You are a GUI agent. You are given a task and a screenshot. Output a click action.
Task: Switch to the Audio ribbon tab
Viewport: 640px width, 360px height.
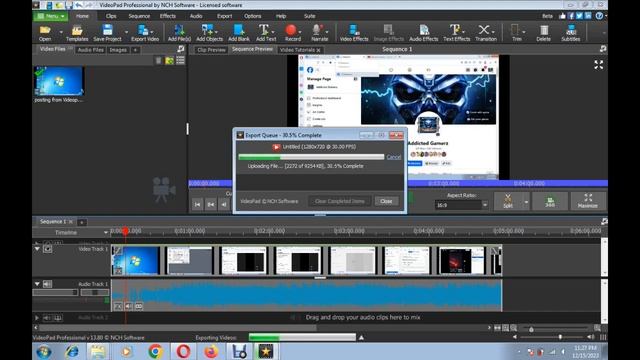click(x=196, y=16)
